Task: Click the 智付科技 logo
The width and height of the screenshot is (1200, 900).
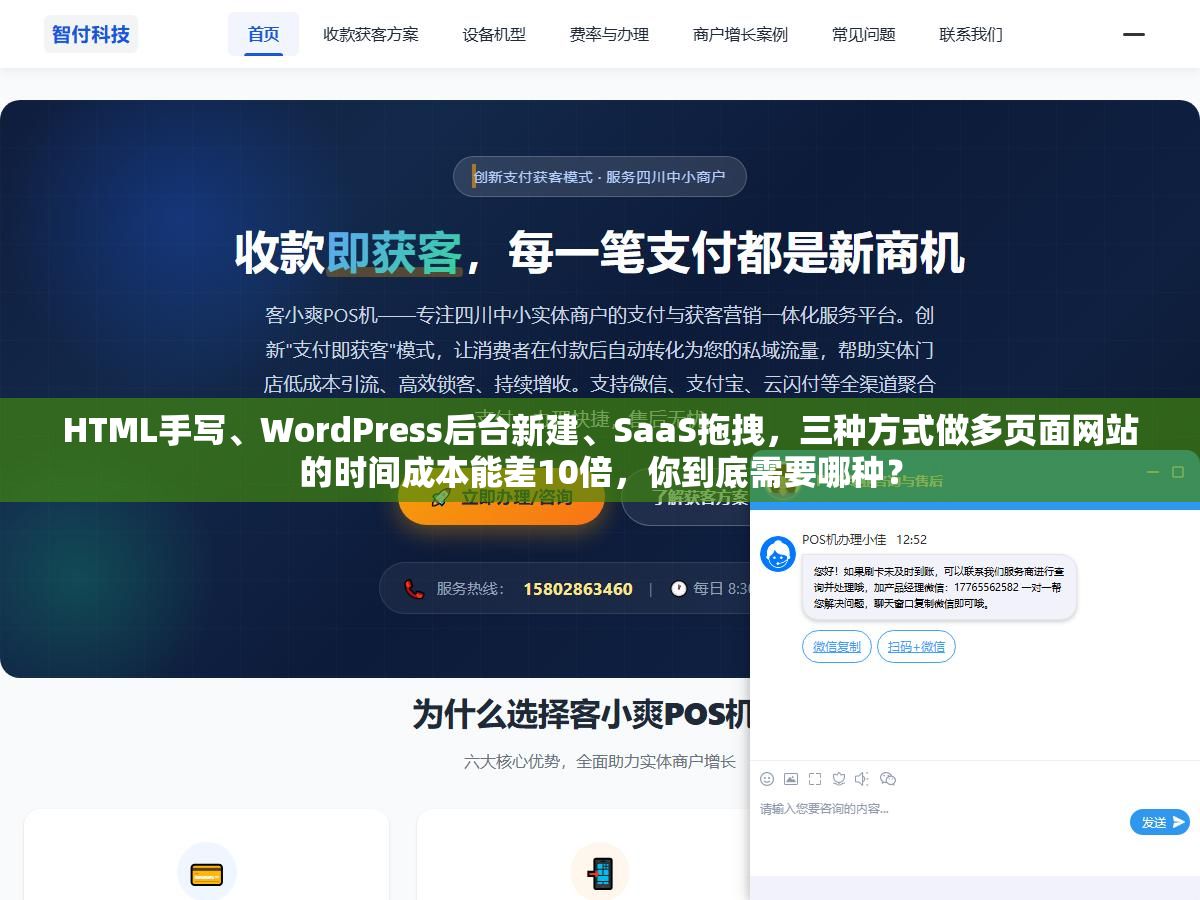Action: [91, 34]
